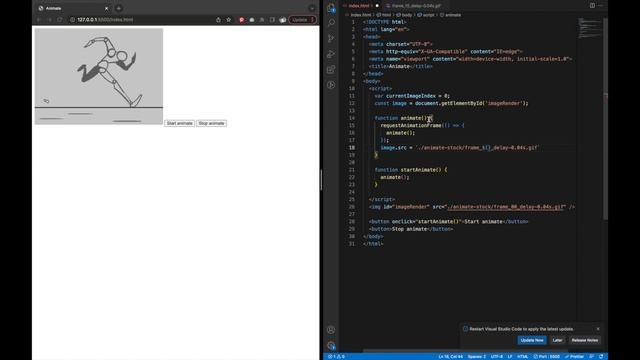Click the Spaces: 2 indentation status item
Screen dimensions: 640x360
click(476, 356)
